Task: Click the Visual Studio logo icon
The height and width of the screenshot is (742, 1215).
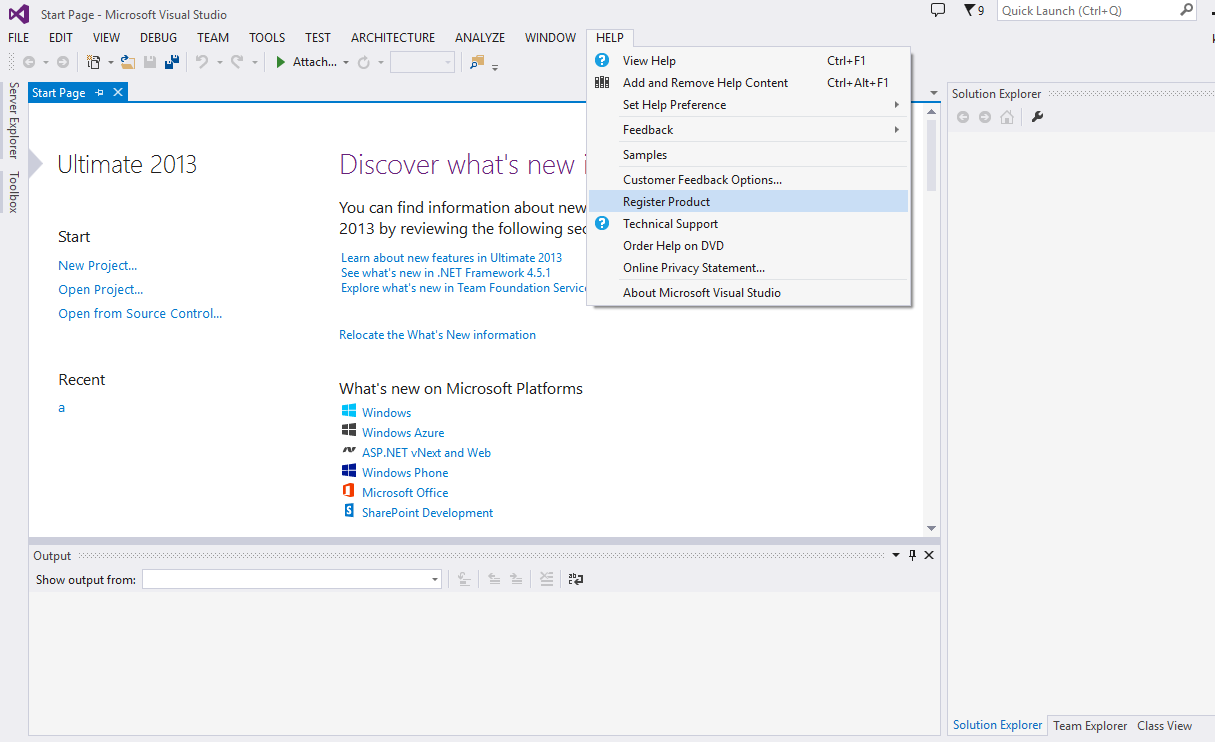Action: click(19, 14)
